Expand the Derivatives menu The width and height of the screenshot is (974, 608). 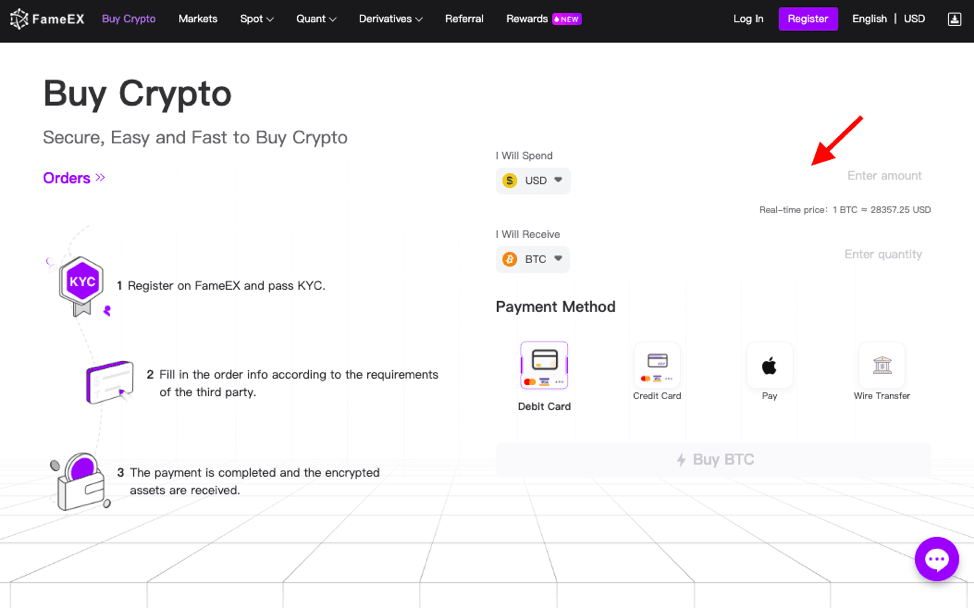390,19
